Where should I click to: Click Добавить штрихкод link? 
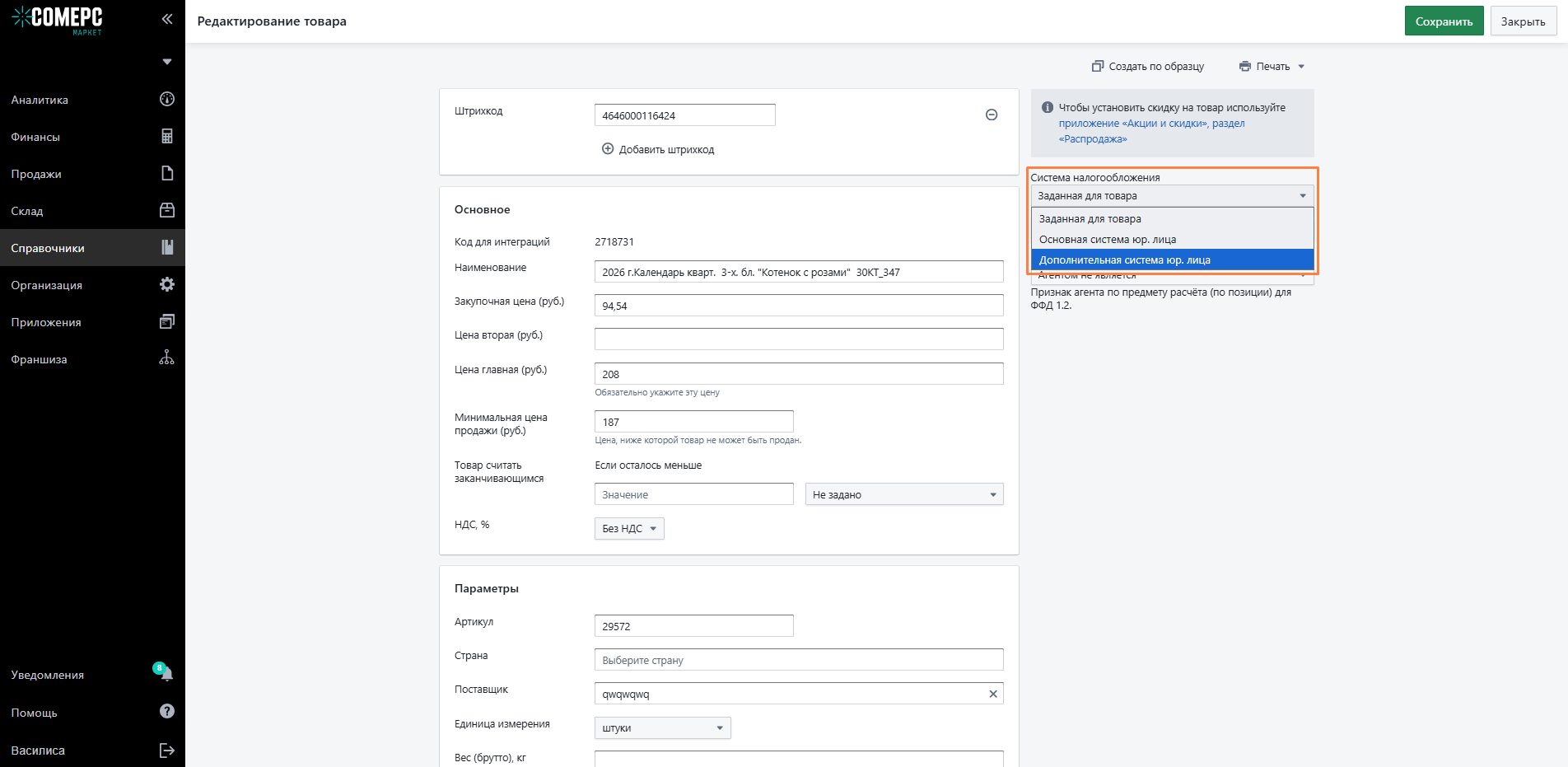pos(658,150)
